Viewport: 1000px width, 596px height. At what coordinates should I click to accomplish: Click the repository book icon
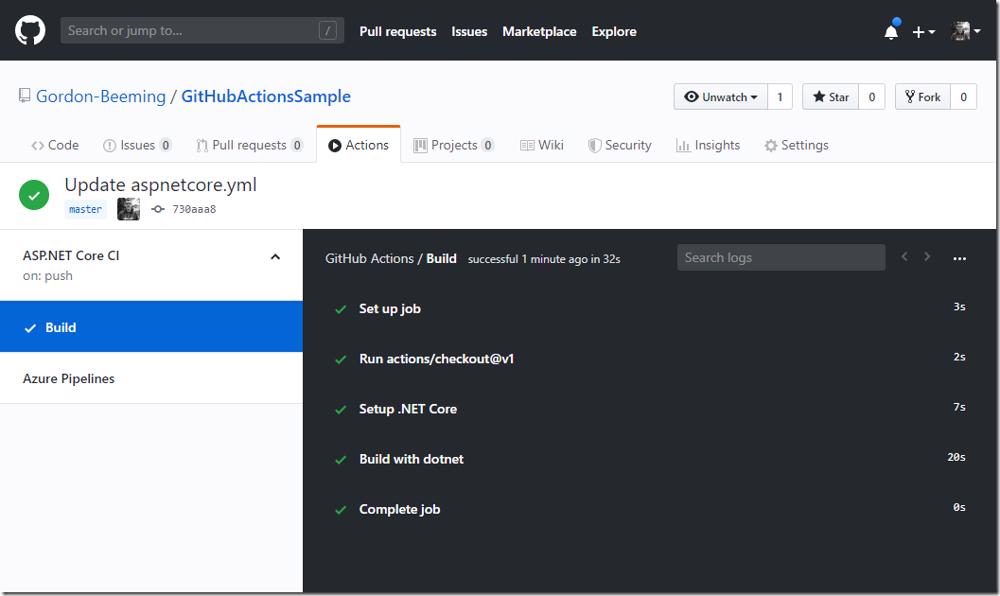24,96
